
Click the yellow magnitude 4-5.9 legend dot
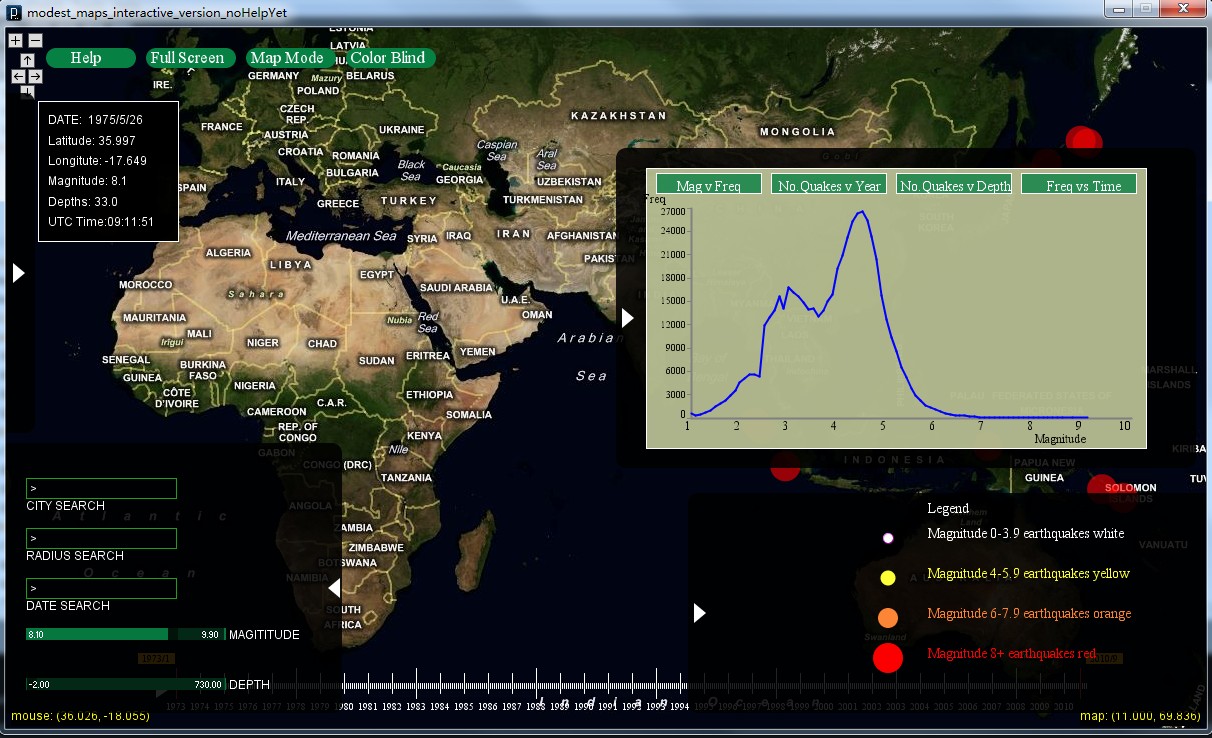pyautogui.click(x=887, y=577)
